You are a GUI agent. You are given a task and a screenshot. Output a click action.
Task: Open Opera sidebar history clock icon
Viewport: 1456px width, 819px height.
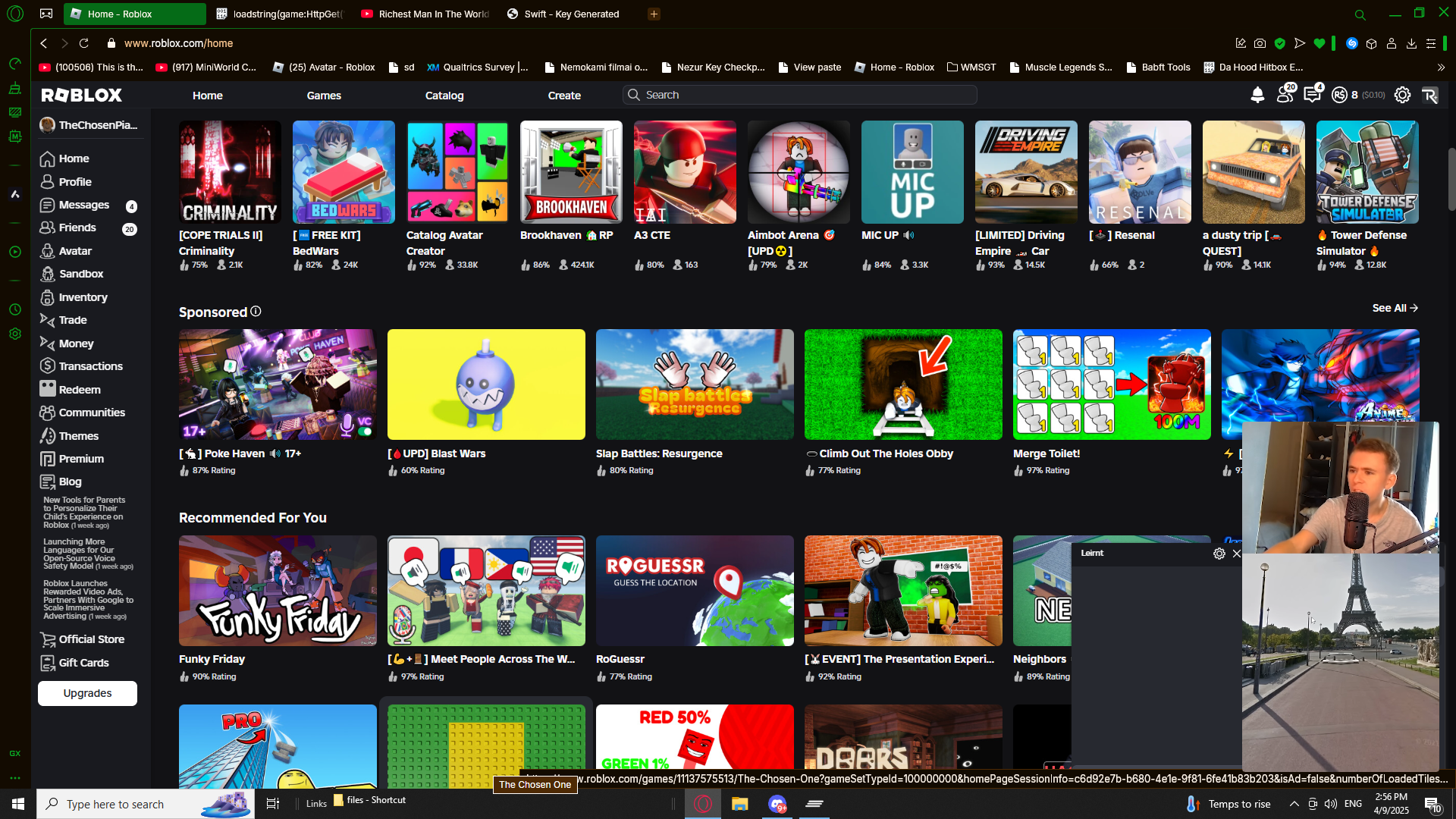(x=15, y=309)
